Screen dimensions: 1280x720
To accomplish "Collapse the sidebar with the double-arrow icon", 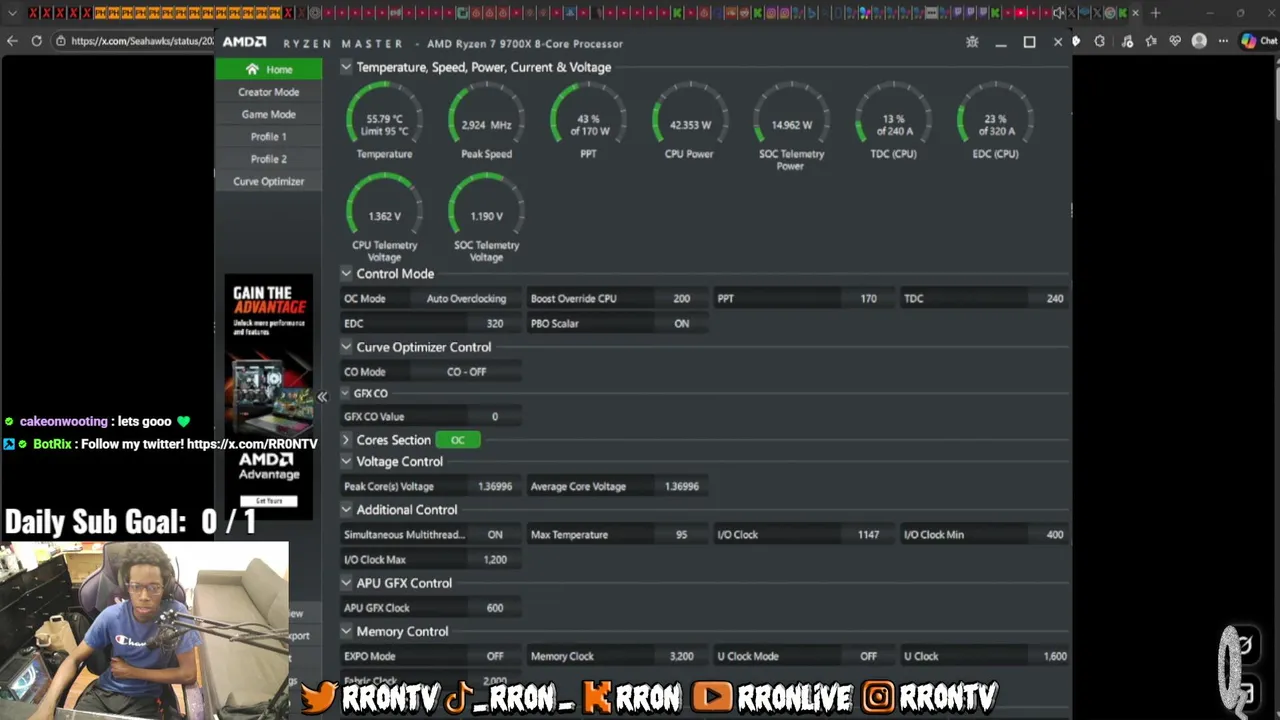I will click(322, 397).
